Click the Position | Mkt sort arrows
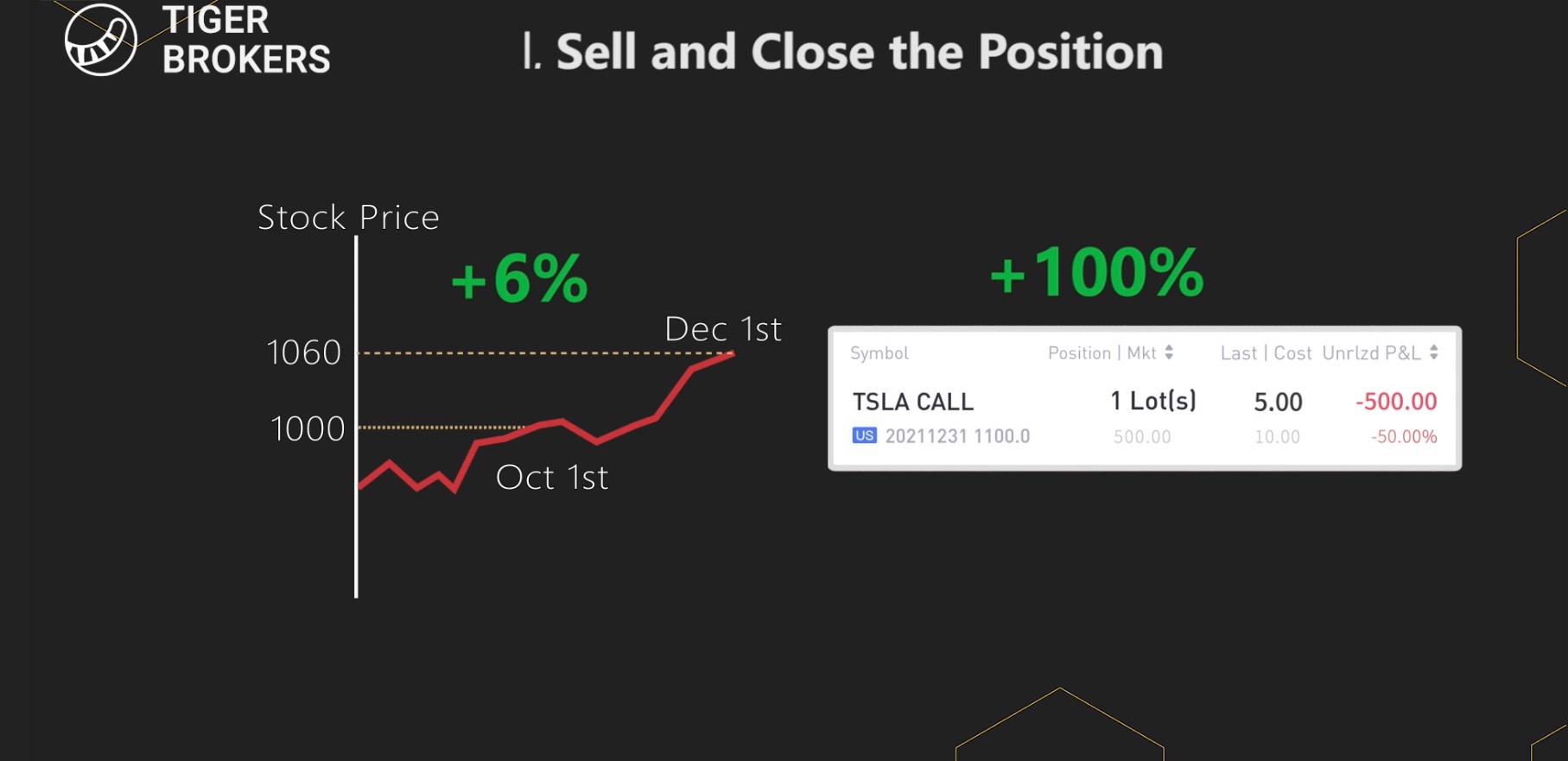1568x761 pixels. pyautogui.click(x=1169, y=352)
